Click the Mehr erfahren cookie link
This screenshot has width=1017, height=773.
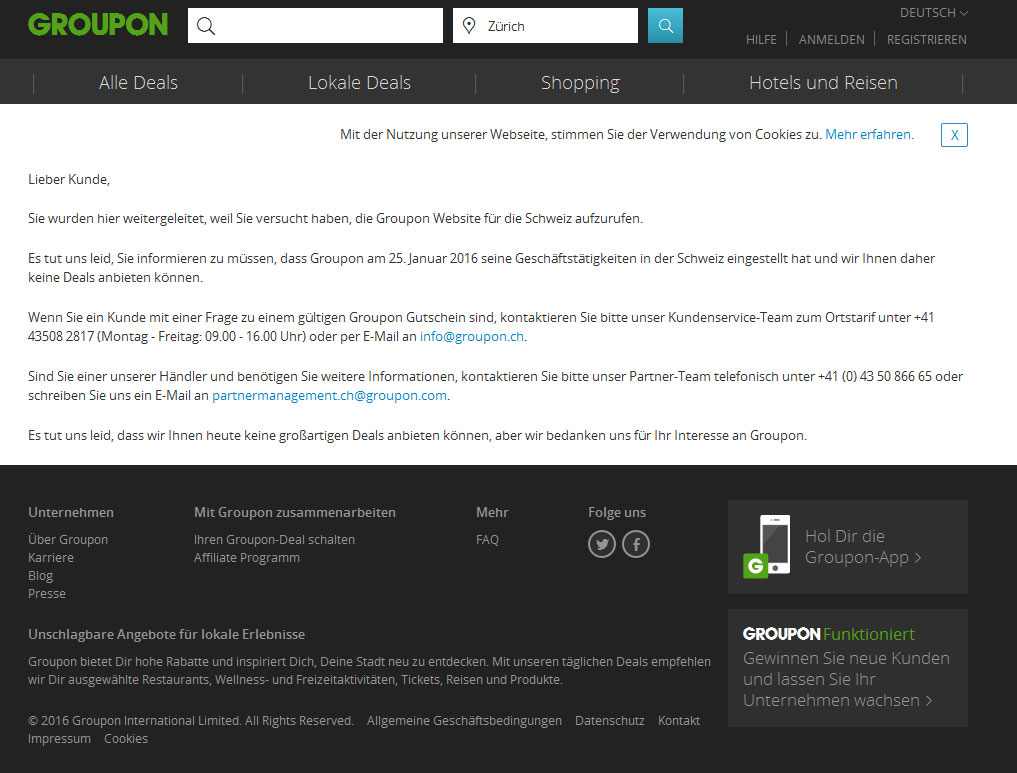point(869,134)
